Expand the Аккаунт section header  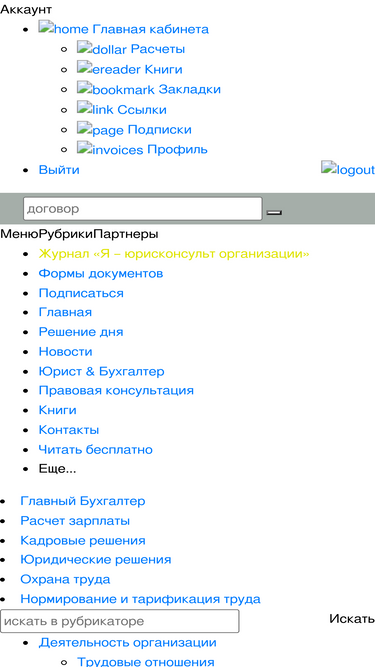pyautogui.click(x=26, y=9)
